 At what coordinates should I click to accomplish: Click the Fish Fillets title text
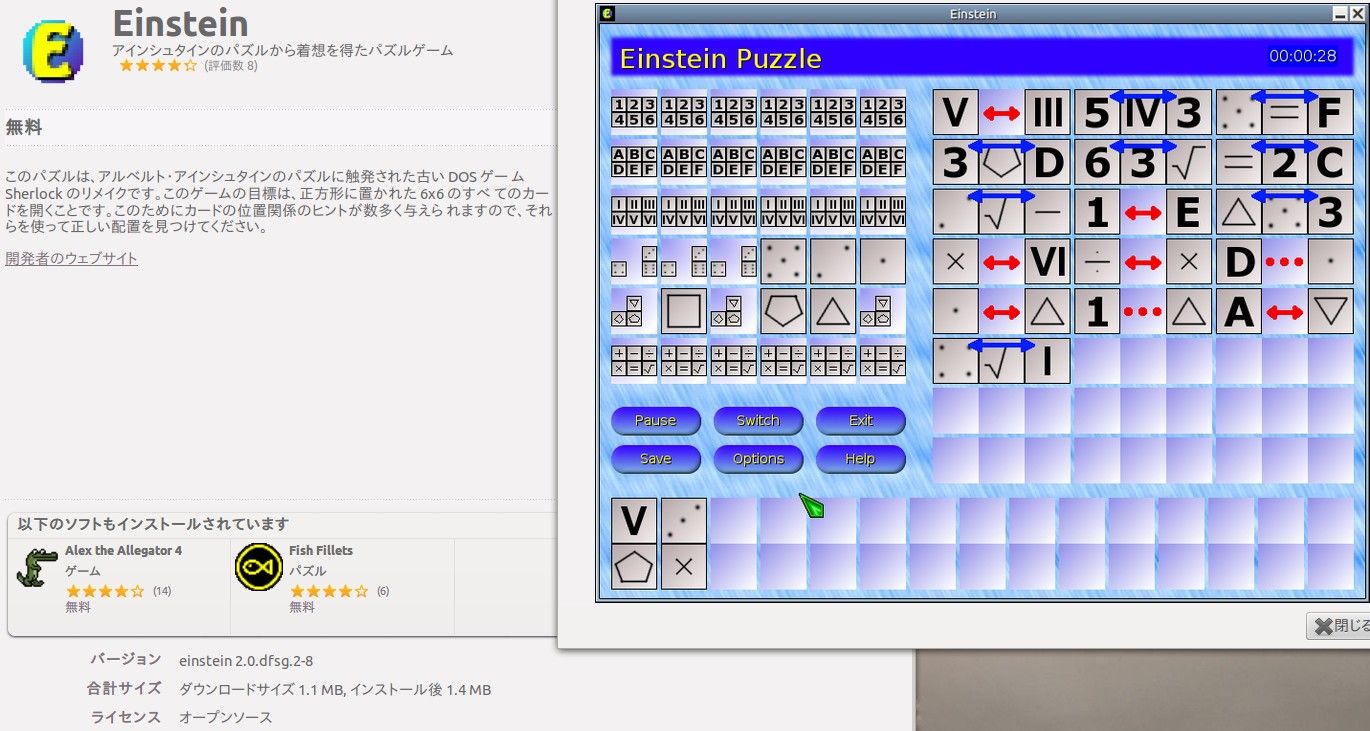pyautogui.click(x=321, y=551)
